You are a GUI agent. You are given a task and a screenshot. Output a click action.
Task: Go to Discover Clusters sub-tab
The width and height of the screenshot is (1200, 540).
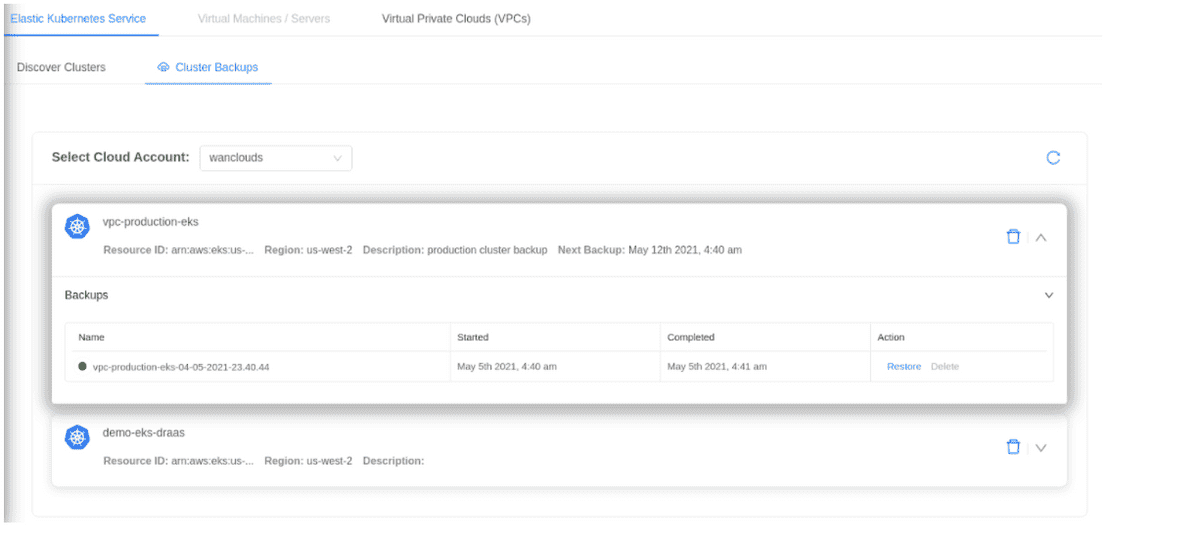(61, 68)
